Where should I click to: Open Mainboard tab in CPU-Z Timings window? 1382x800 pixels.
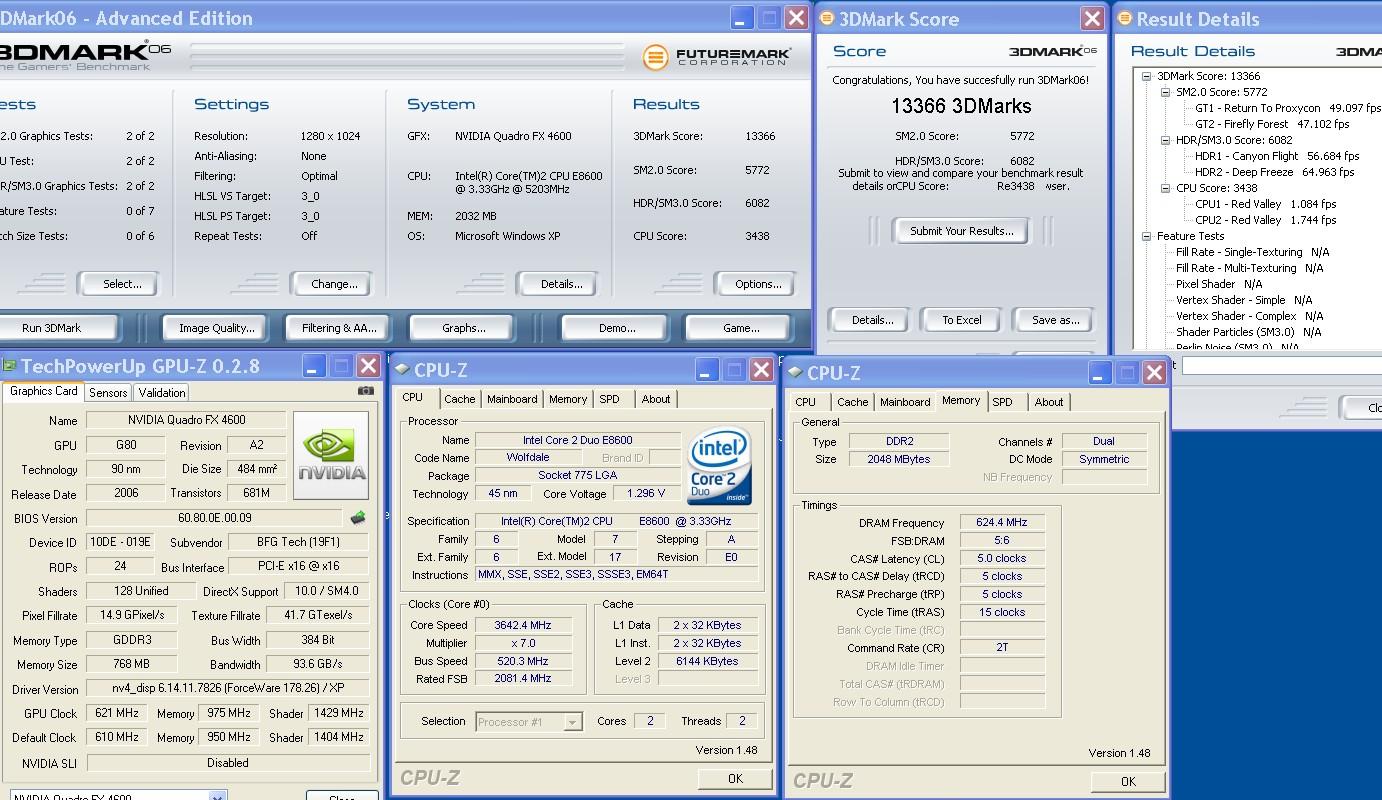pos(905,402)
